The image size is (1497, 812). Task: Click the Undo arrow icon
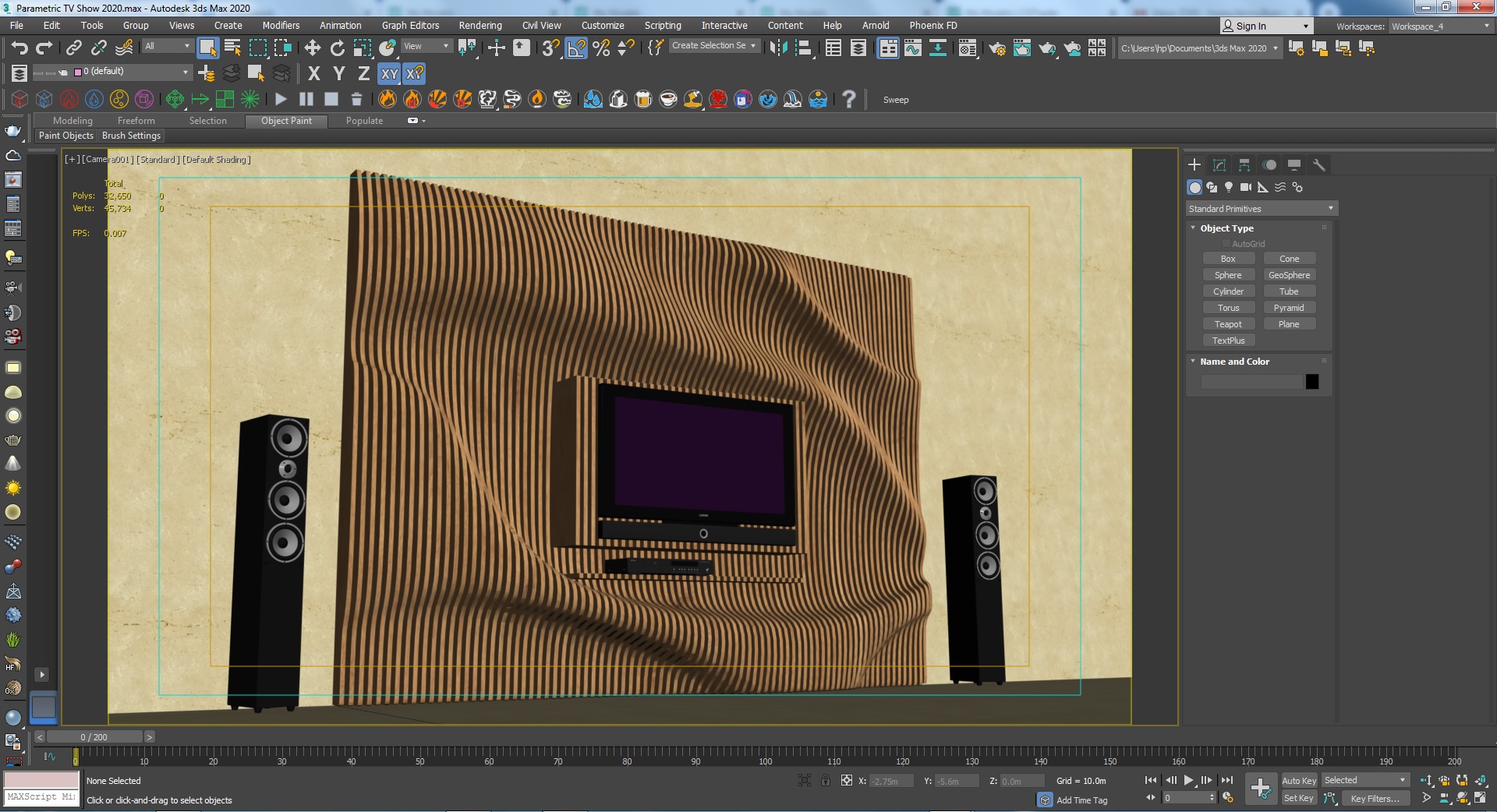(x=19, y=48)
